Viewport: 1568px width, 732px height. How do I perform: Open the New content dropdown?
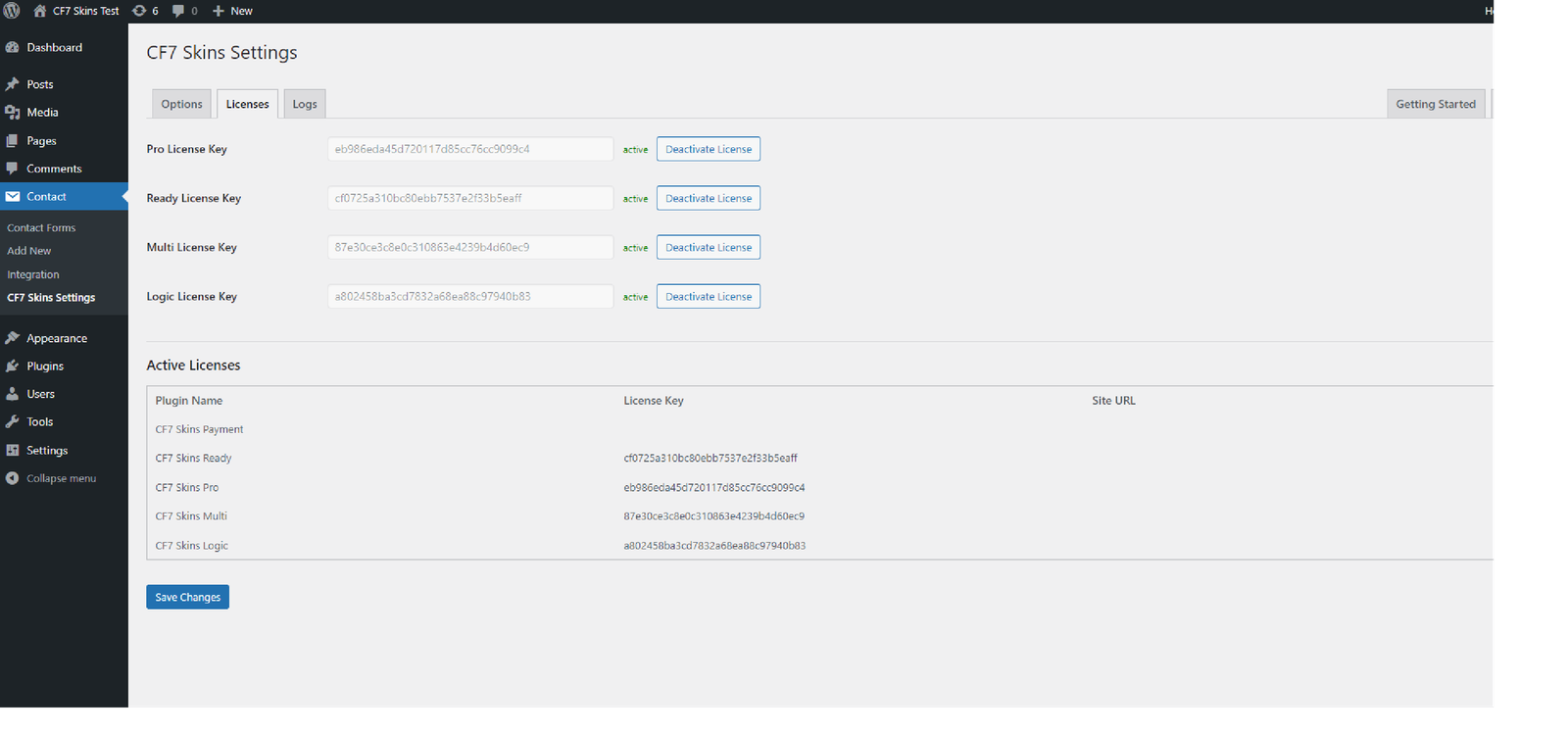(x=233, y=11)
